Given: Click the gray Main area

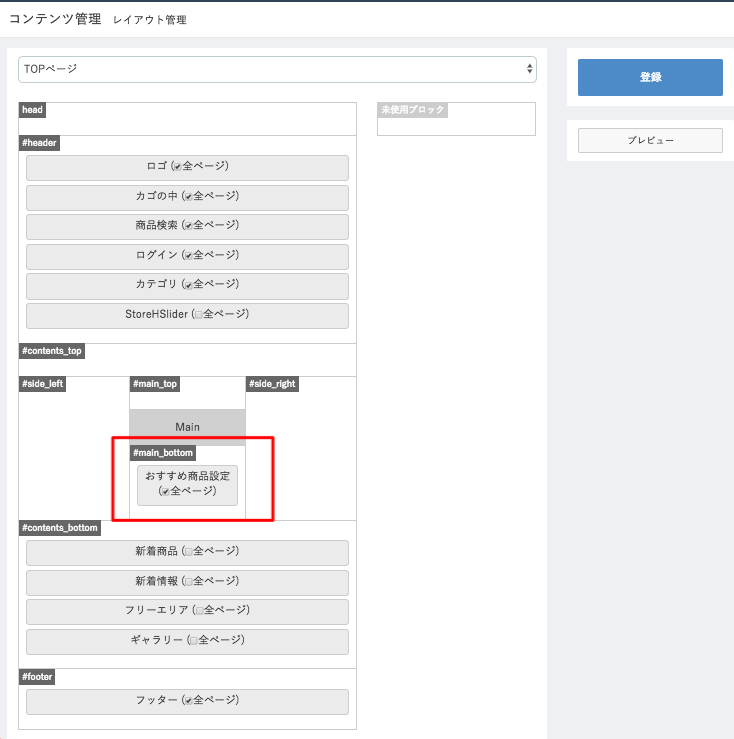Looking at the screenshot, I should pos(187,427).
